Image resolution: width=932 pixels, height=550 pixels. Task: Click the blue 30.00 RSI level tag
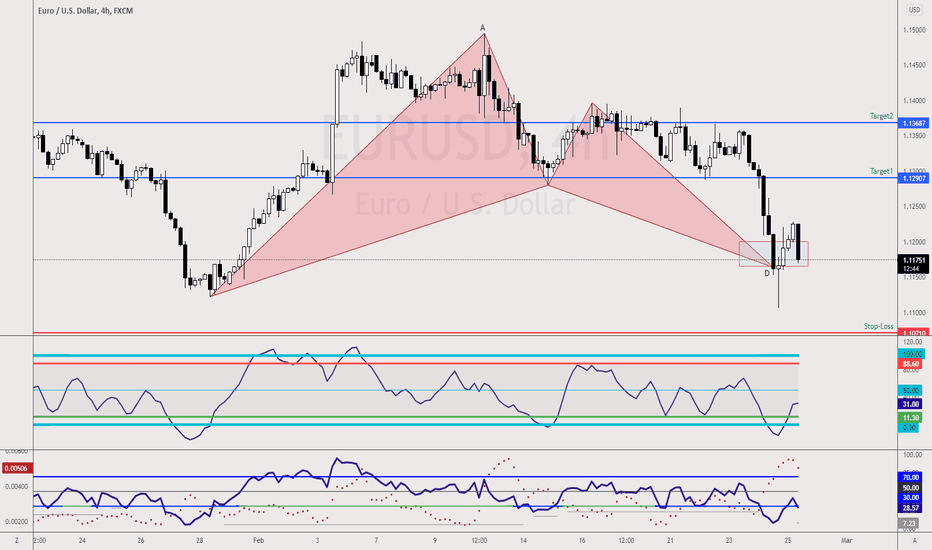[x=911, y=498]
